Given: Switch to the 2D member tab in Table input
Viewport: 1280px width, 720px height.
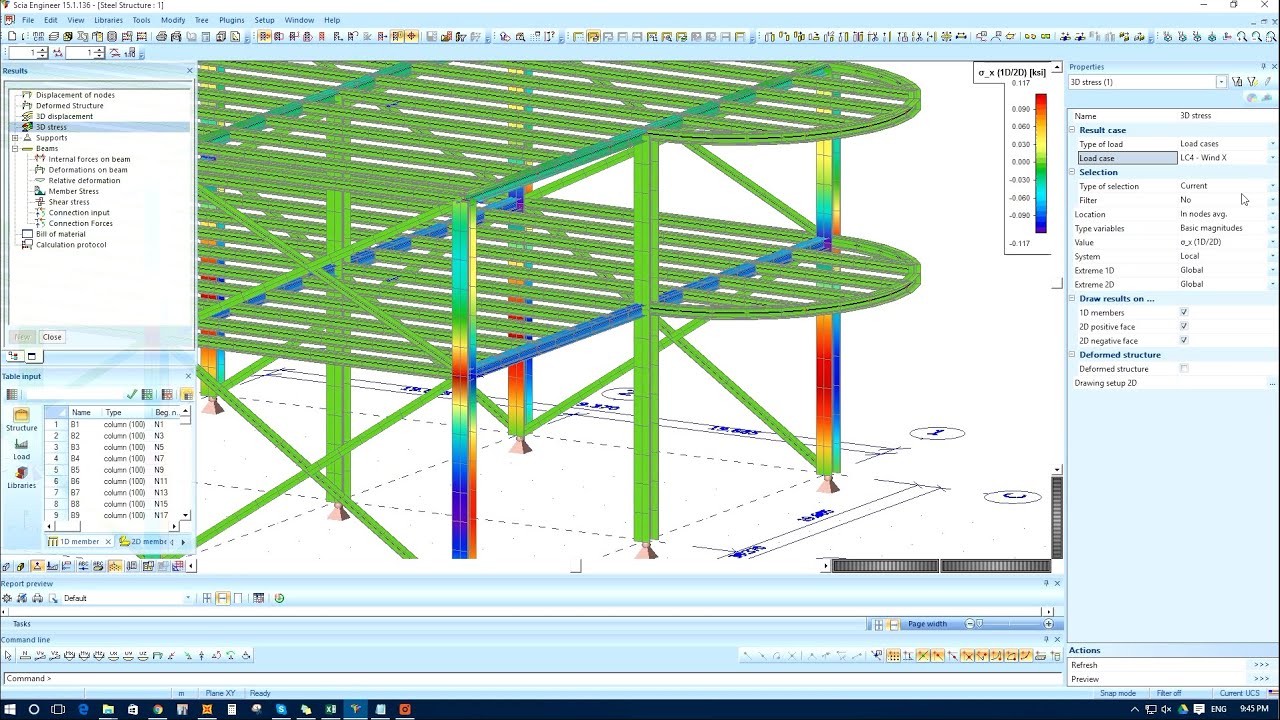Looking at the screenshot, I should [145, 541].
